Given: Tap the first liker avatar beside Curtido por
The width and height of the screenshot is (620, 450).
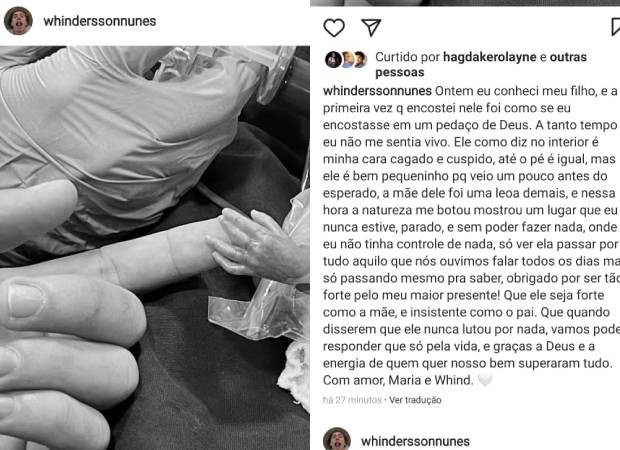Looking at the screenshot, I should [x=333, y=59].
